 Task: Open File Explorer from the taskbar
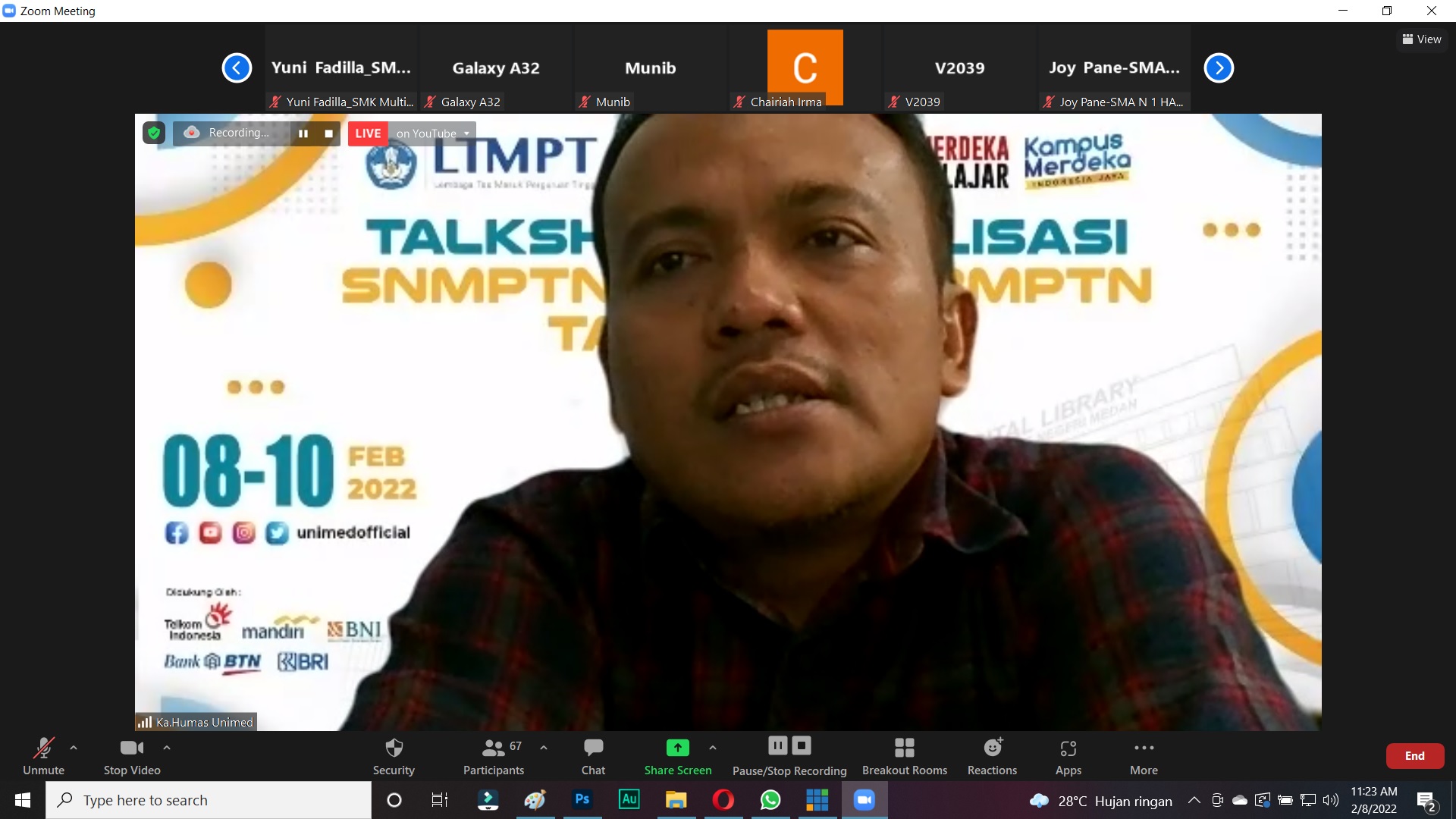[x=676, y=800]
